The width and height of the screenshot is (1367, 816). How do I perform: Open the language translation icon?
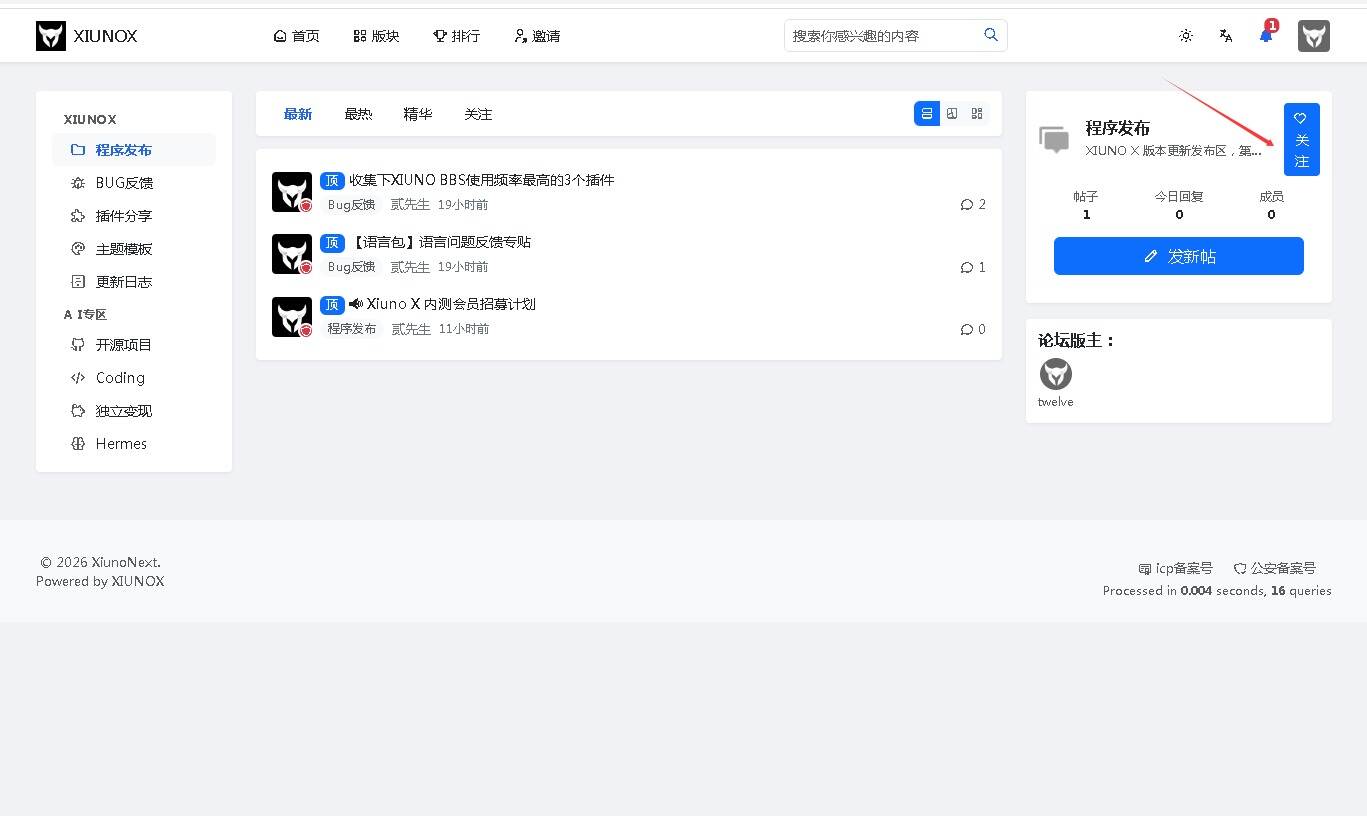point(1226,36)
